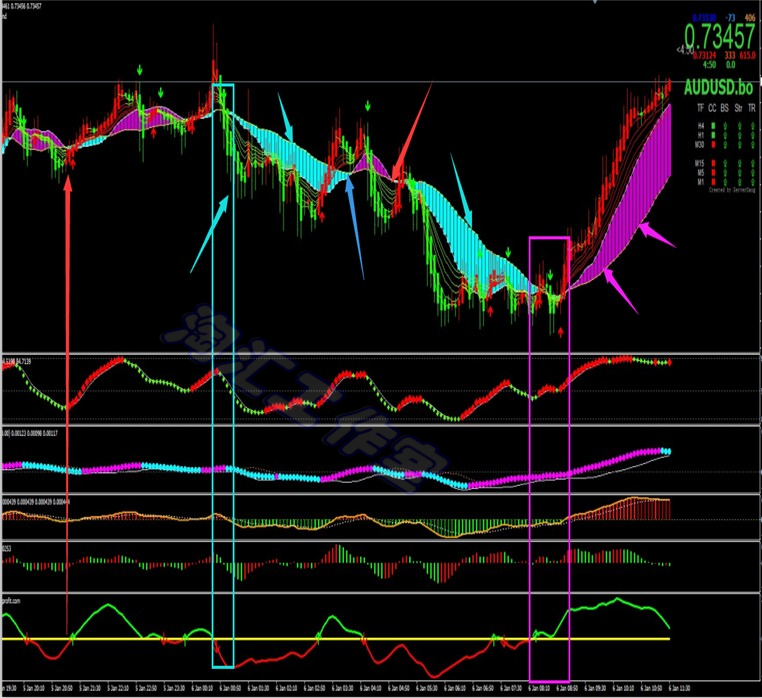Click the Str column header

pyautogui.click(x=739, y=108)
